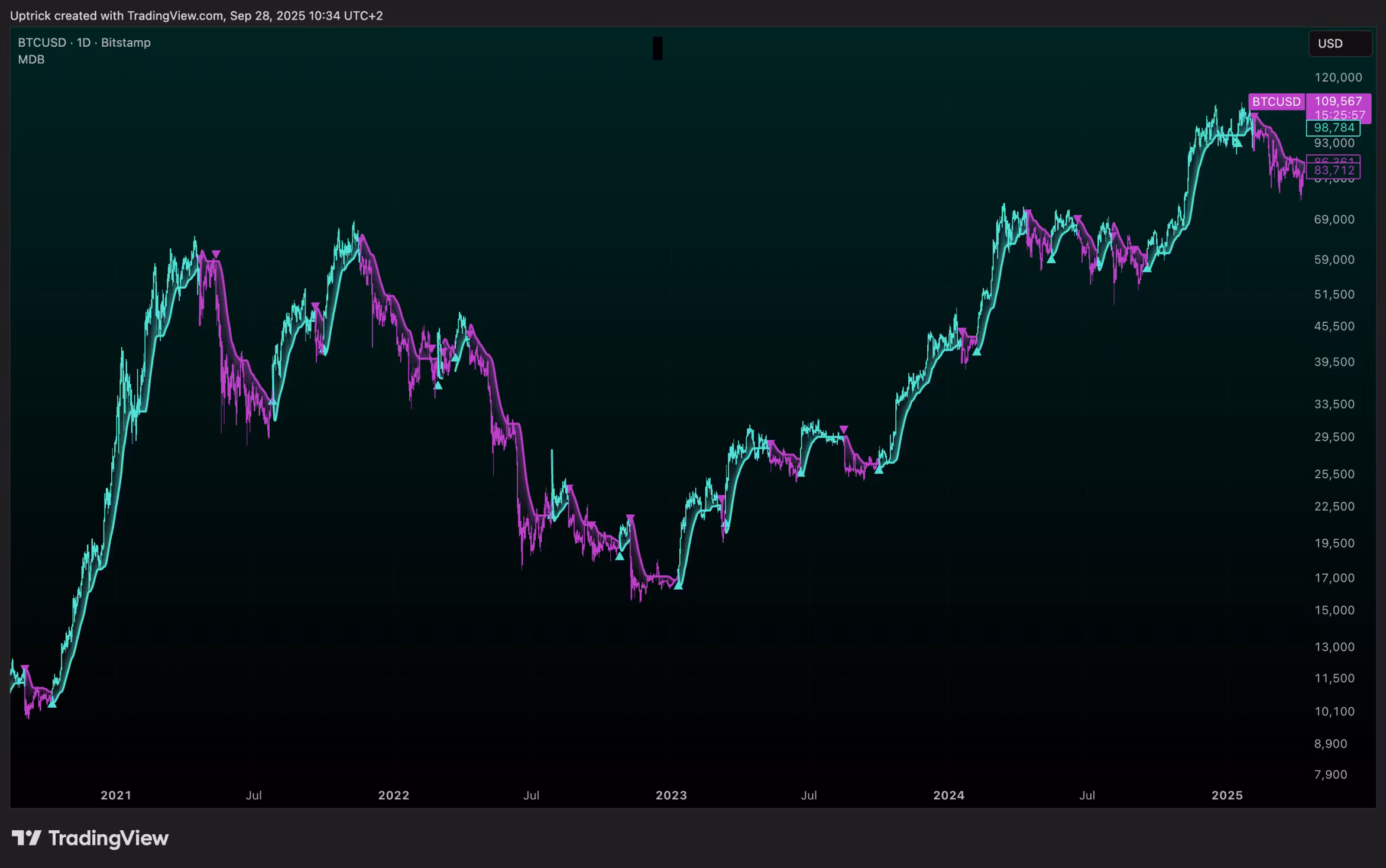Click the BTCUSD · 1D · Bitstamp title

point(84,43)
